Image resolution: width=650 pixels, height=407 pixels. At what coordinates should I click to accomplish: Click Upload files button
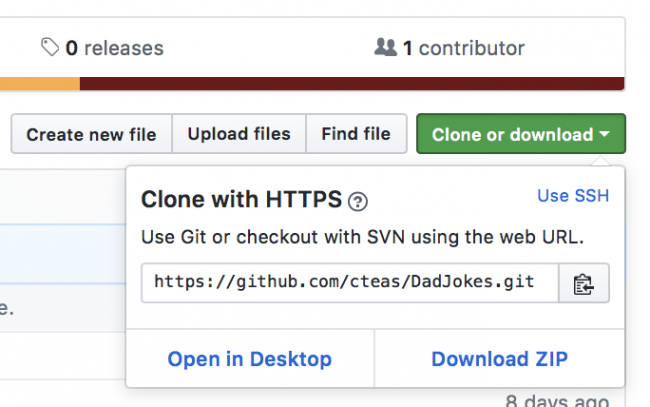[x=239, y=134]
